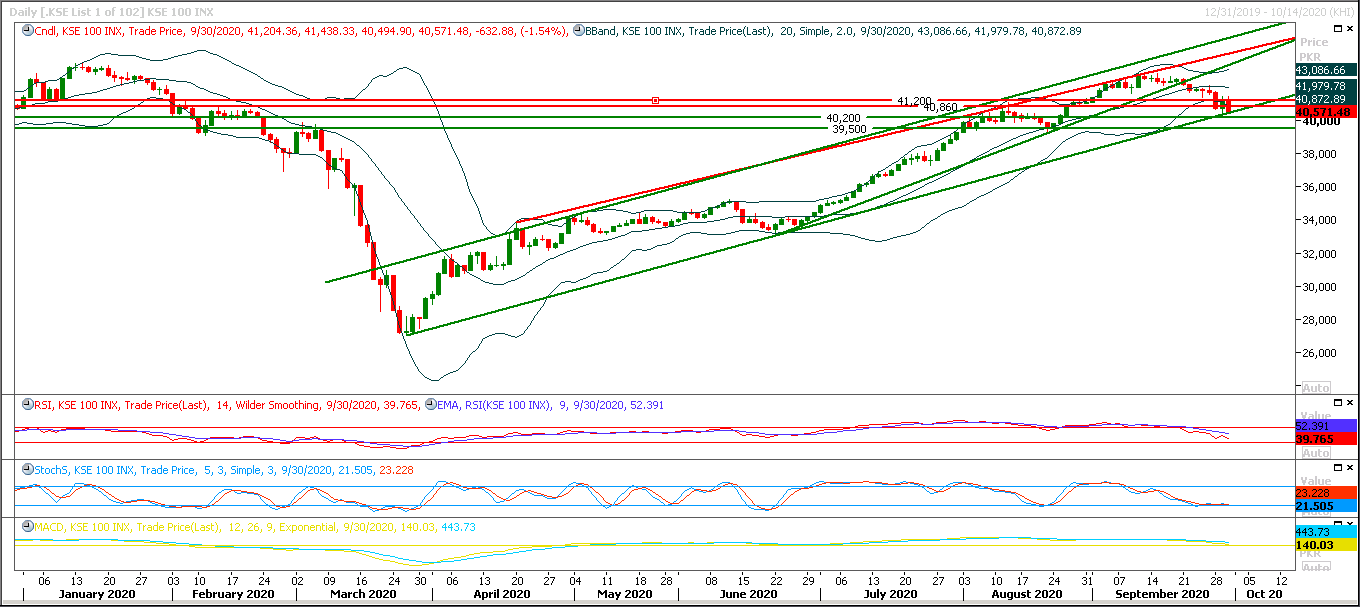Viewport: 1360px width, 607px height.
Task: Click the Auto scale button in MACD pane
Action: pyautogui.click(x=1316, y=568)
